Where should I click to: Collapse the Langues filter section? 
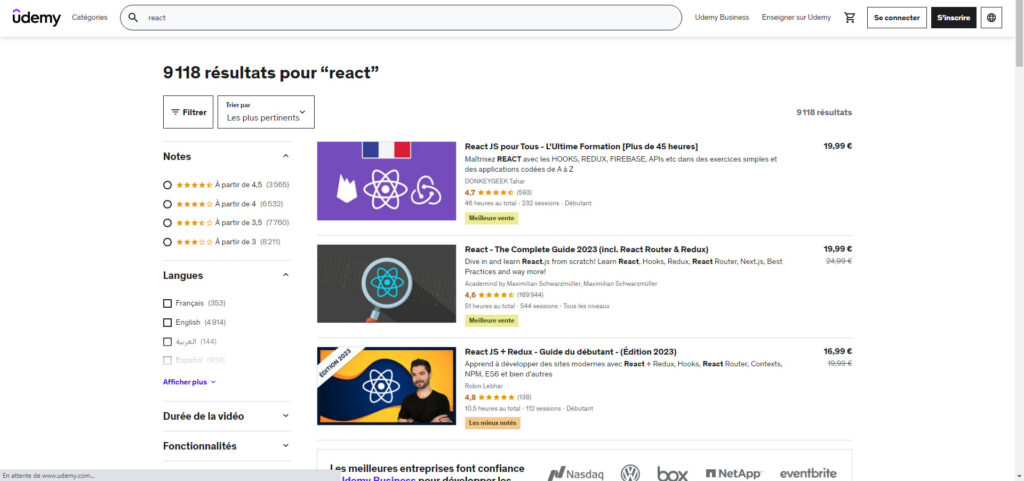point(285,275)
